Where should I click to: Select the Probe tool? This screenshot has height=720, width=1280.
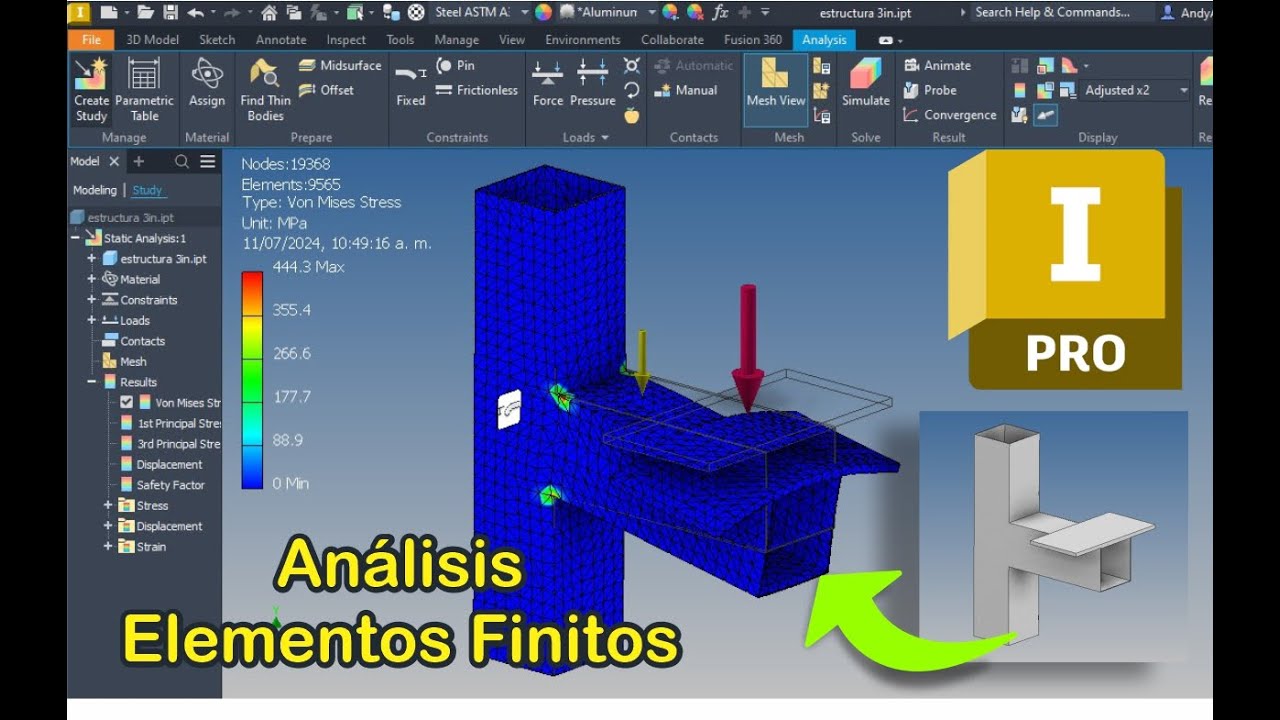[930, 90]
